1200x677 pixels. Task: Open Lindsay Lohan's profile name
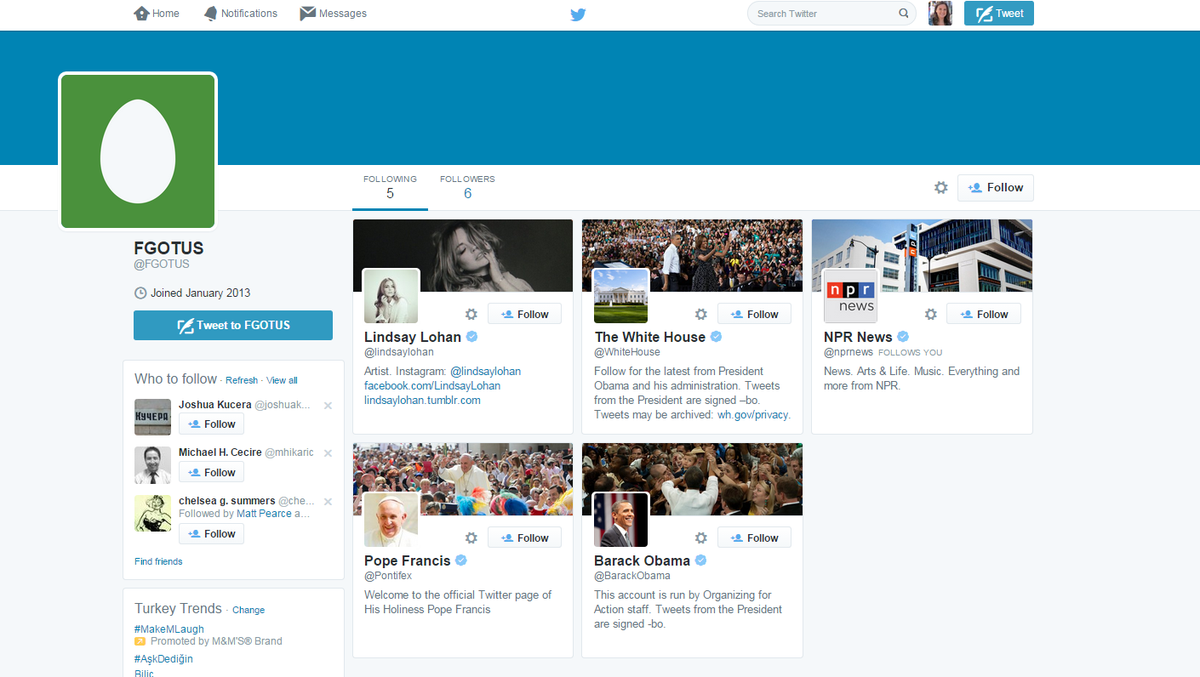[x=413, y=337]
